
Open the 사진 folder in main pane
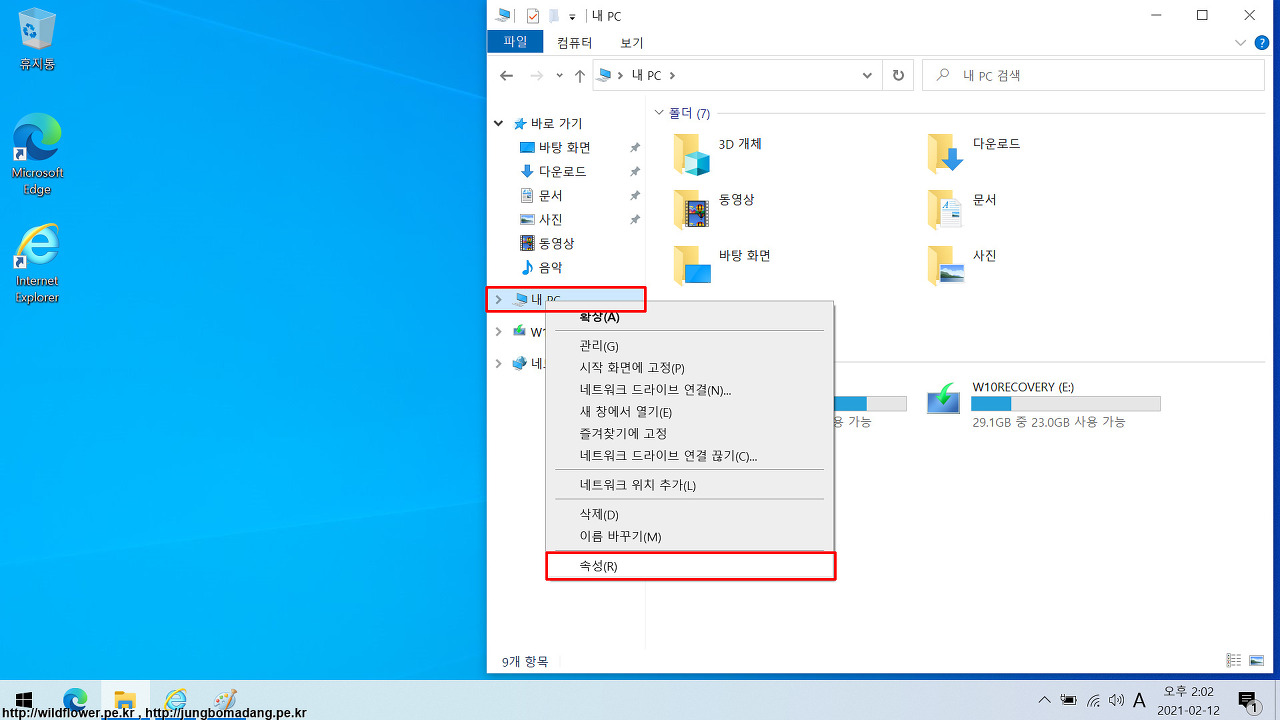962,265
